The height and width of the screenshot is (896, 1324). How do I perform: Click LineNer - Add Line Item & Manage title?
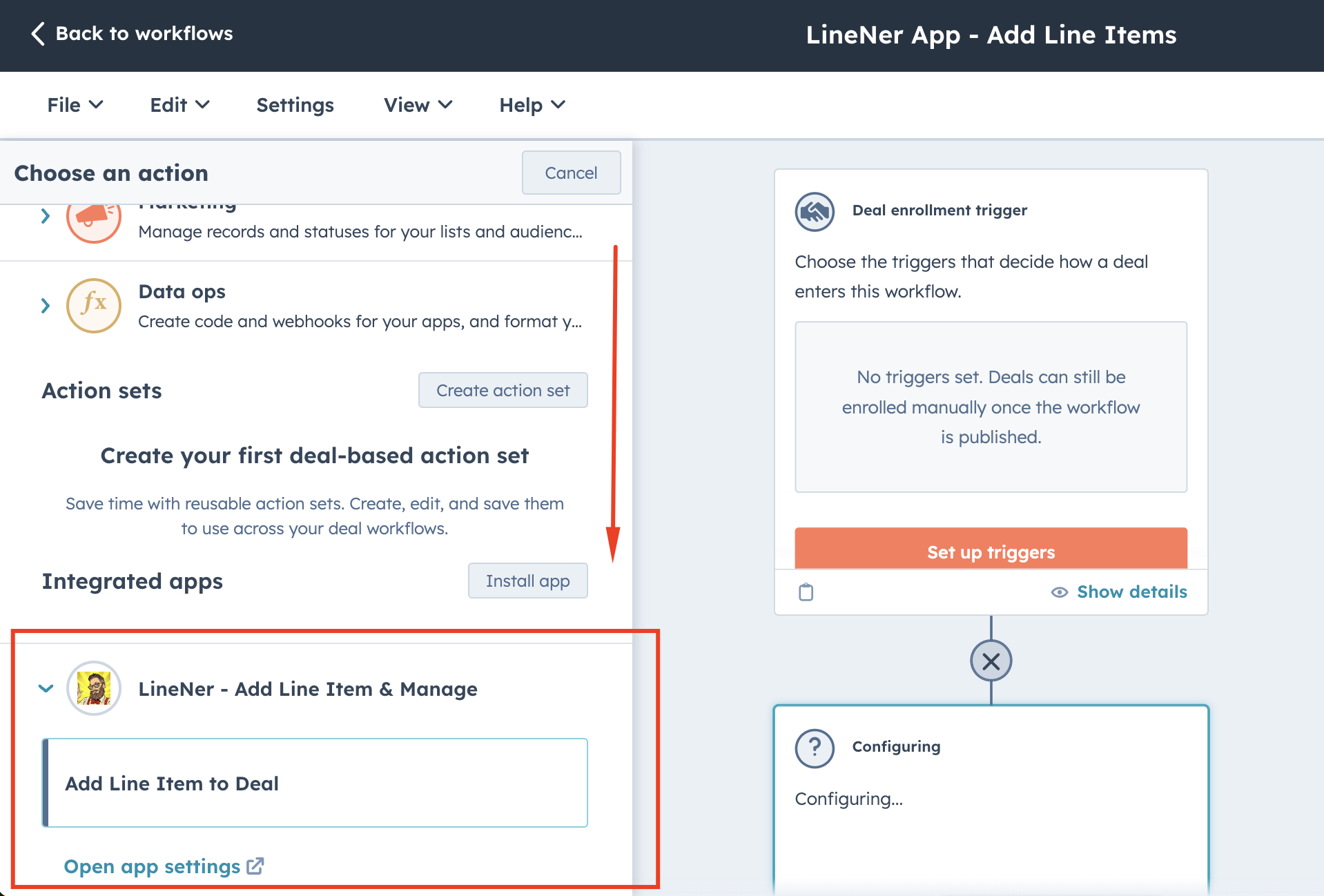[x=308, y=689]
